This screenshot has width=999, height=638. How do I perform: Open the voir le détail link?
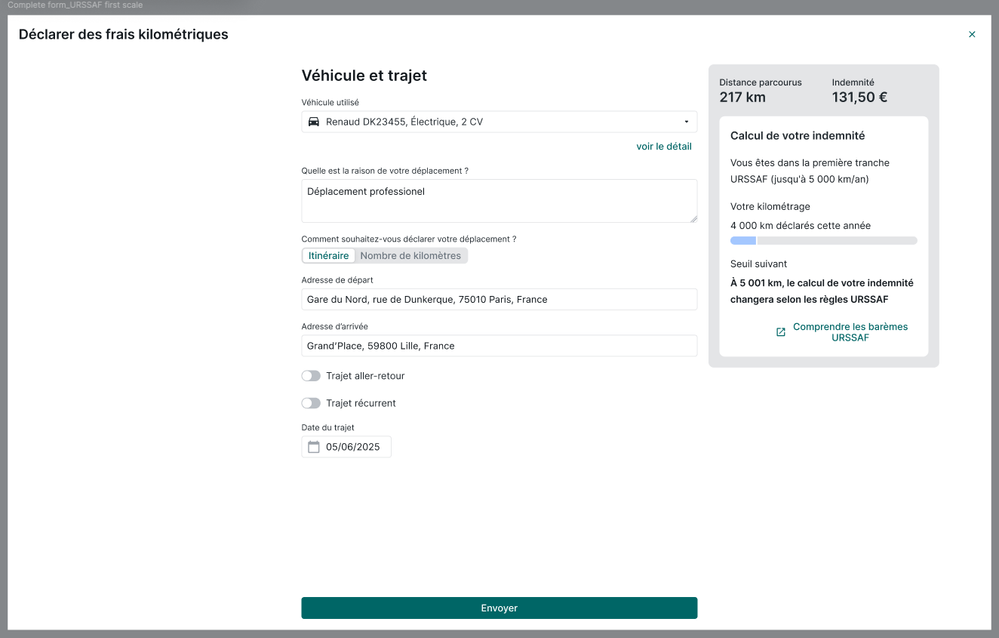click(663, 147)
